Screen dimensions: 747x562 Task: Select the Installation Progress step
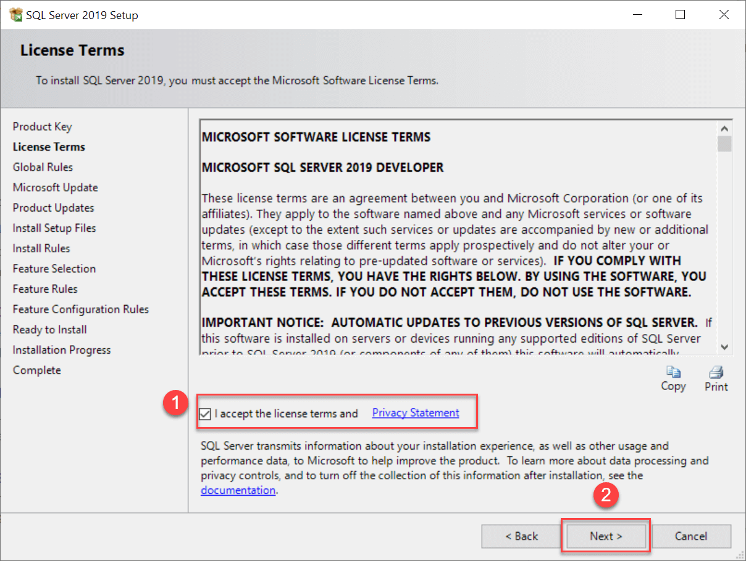[x=62, y=350]
